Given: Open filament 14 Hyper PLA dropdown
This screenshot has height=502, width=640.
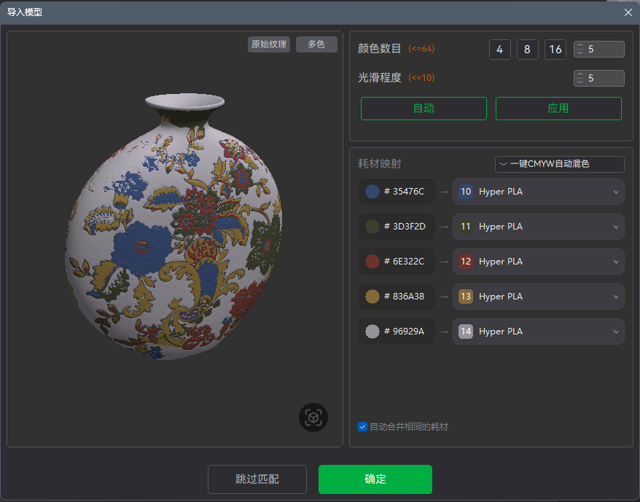Looking at the screenshot, I should 538,331.
